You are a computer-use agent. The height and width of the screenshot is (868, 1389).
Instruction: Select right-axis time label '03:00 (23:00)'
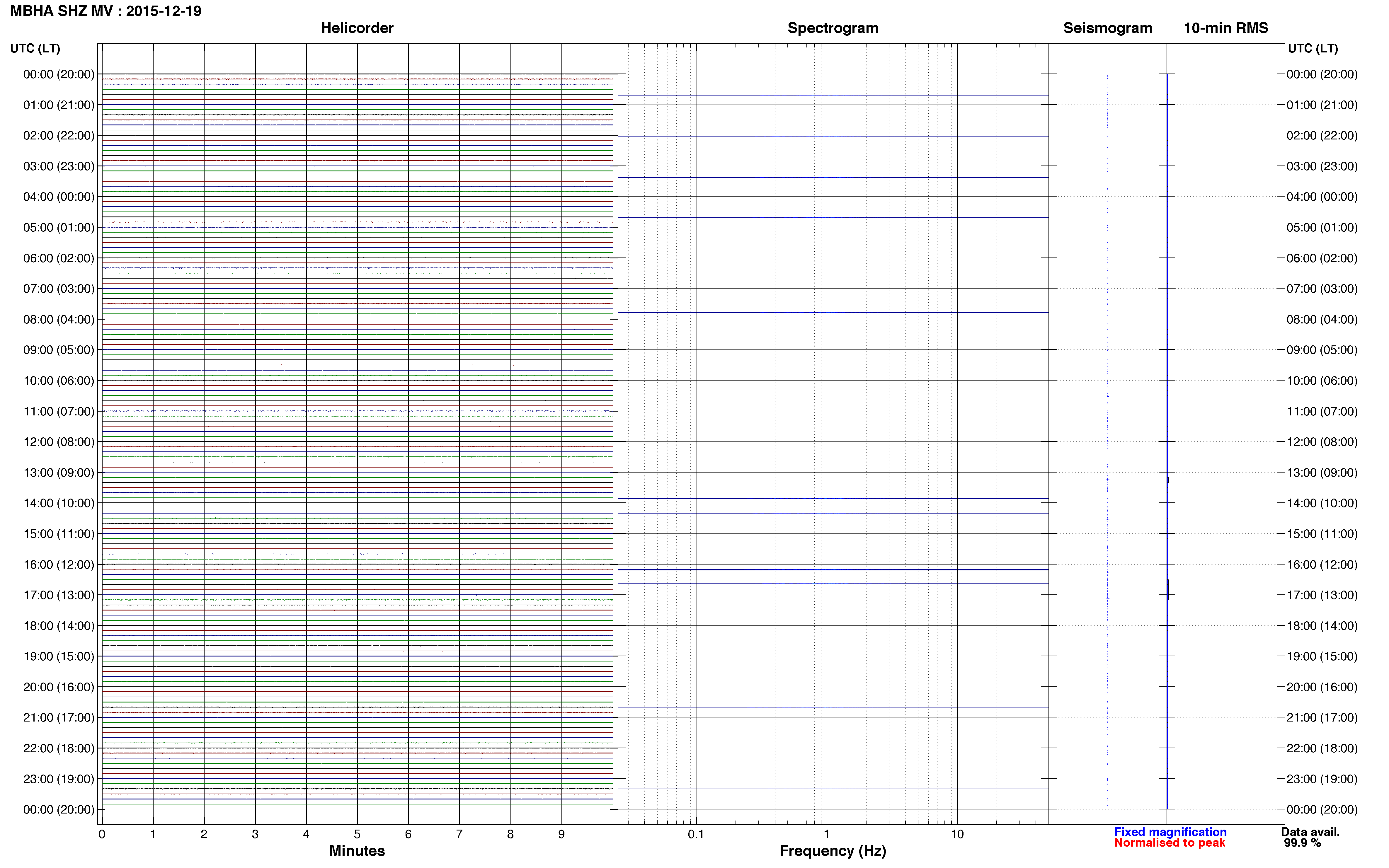[1322, 166]
